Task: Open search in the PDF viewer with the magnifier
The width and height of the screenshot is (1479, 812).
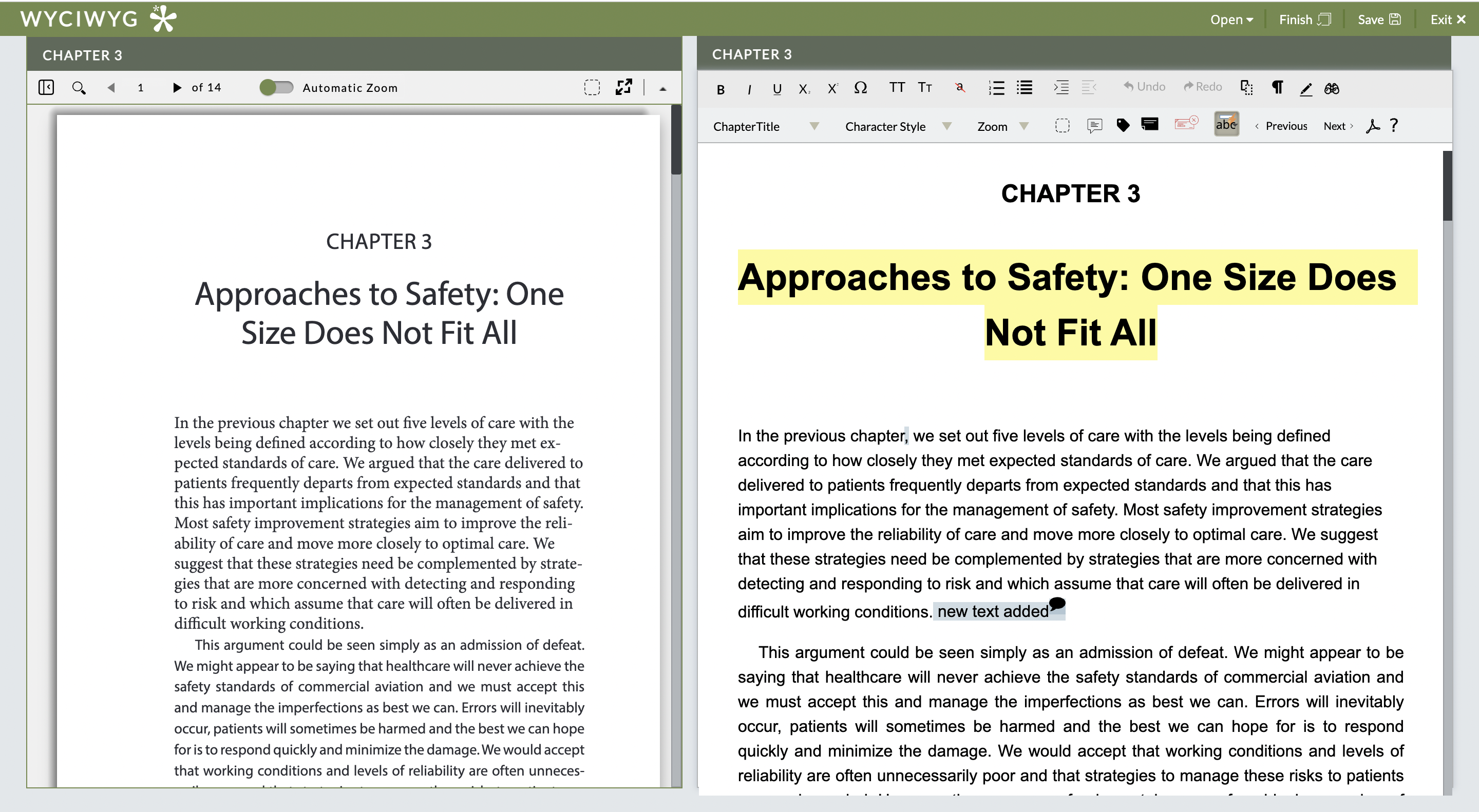Action: [x=79, y=88]
